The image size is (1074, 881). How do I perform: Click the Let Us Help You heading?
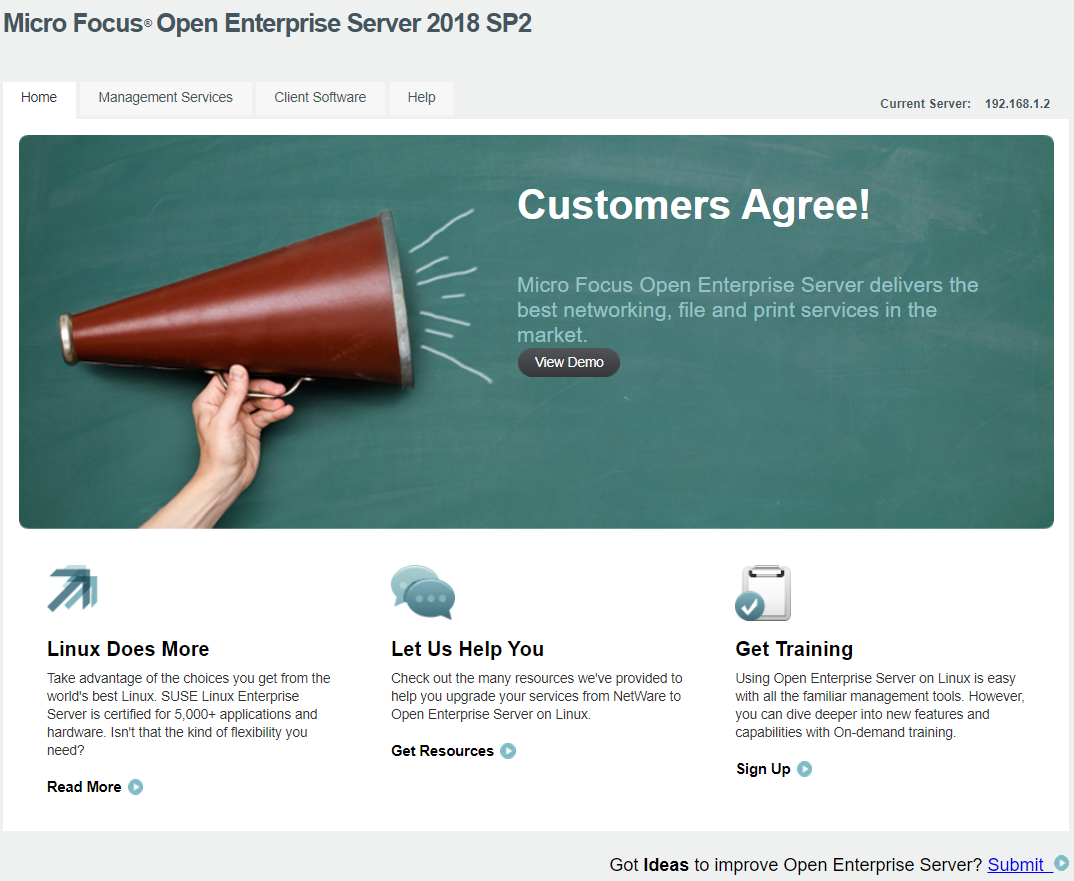[468, 649]
